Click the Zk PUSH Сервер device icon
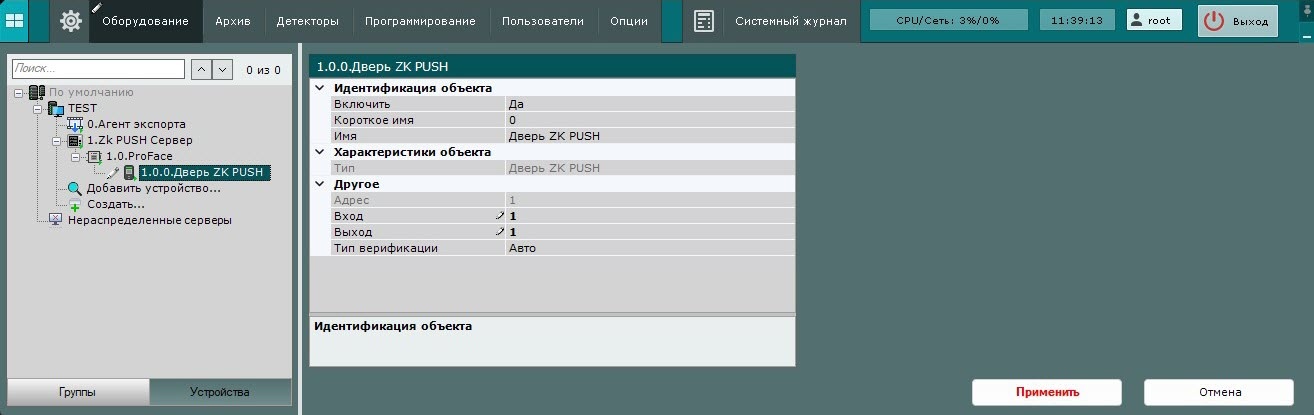1314x415 pixels. [x=75, y=141]
